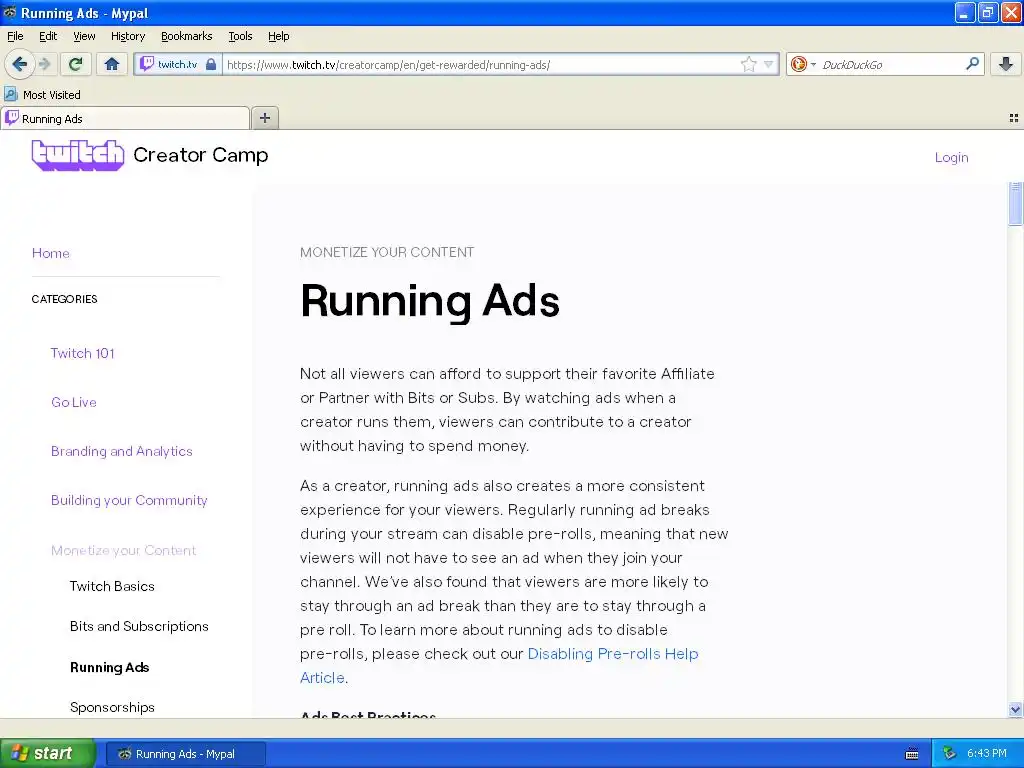This screenshot has height=768, width=1024.
Task: Click the CATEGORIES sidebar label
Action: coord(64,299)
